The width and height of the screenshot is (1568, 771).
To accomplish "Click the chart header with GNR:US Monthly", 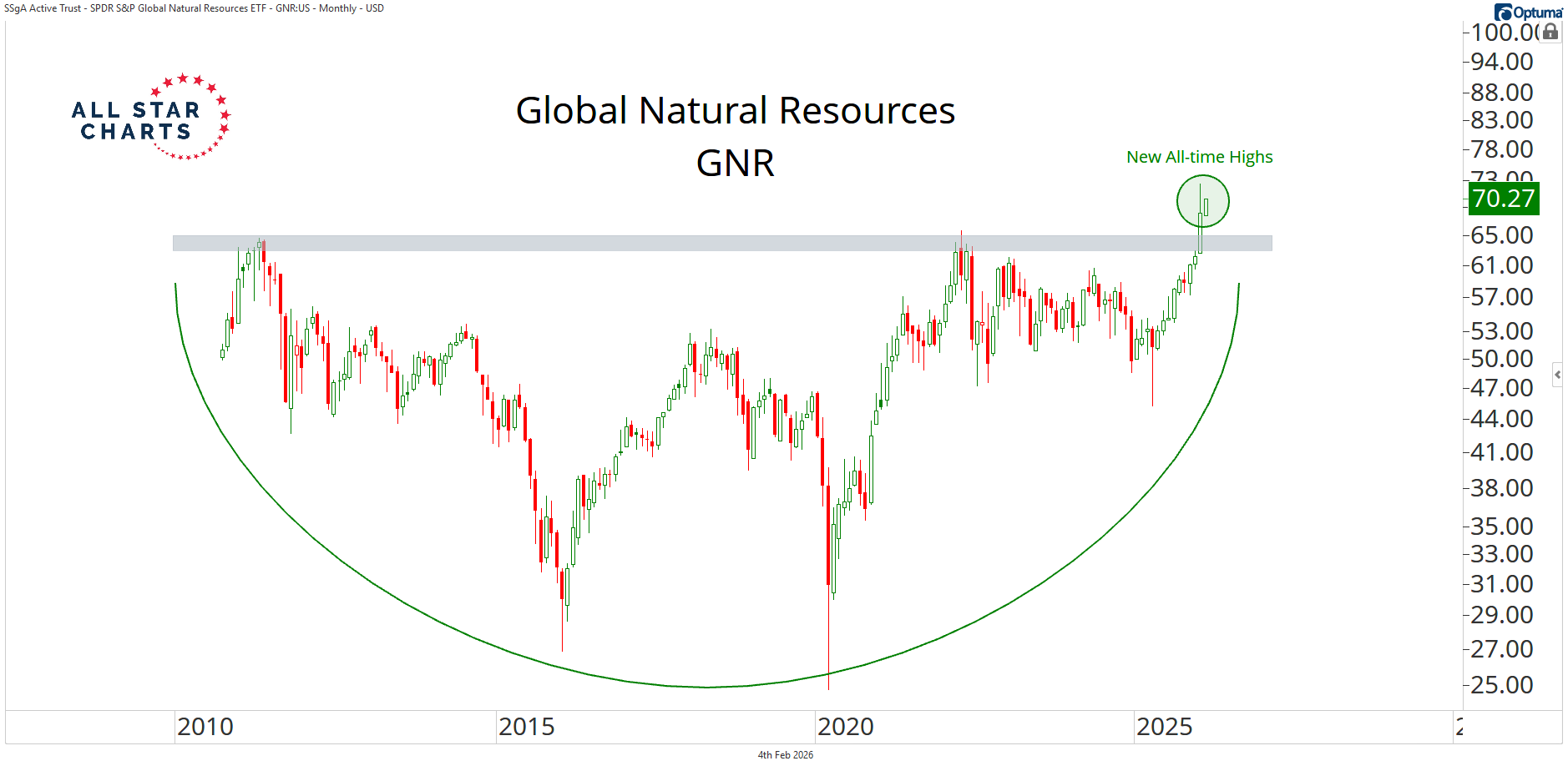I will click(x=194, y=8).
